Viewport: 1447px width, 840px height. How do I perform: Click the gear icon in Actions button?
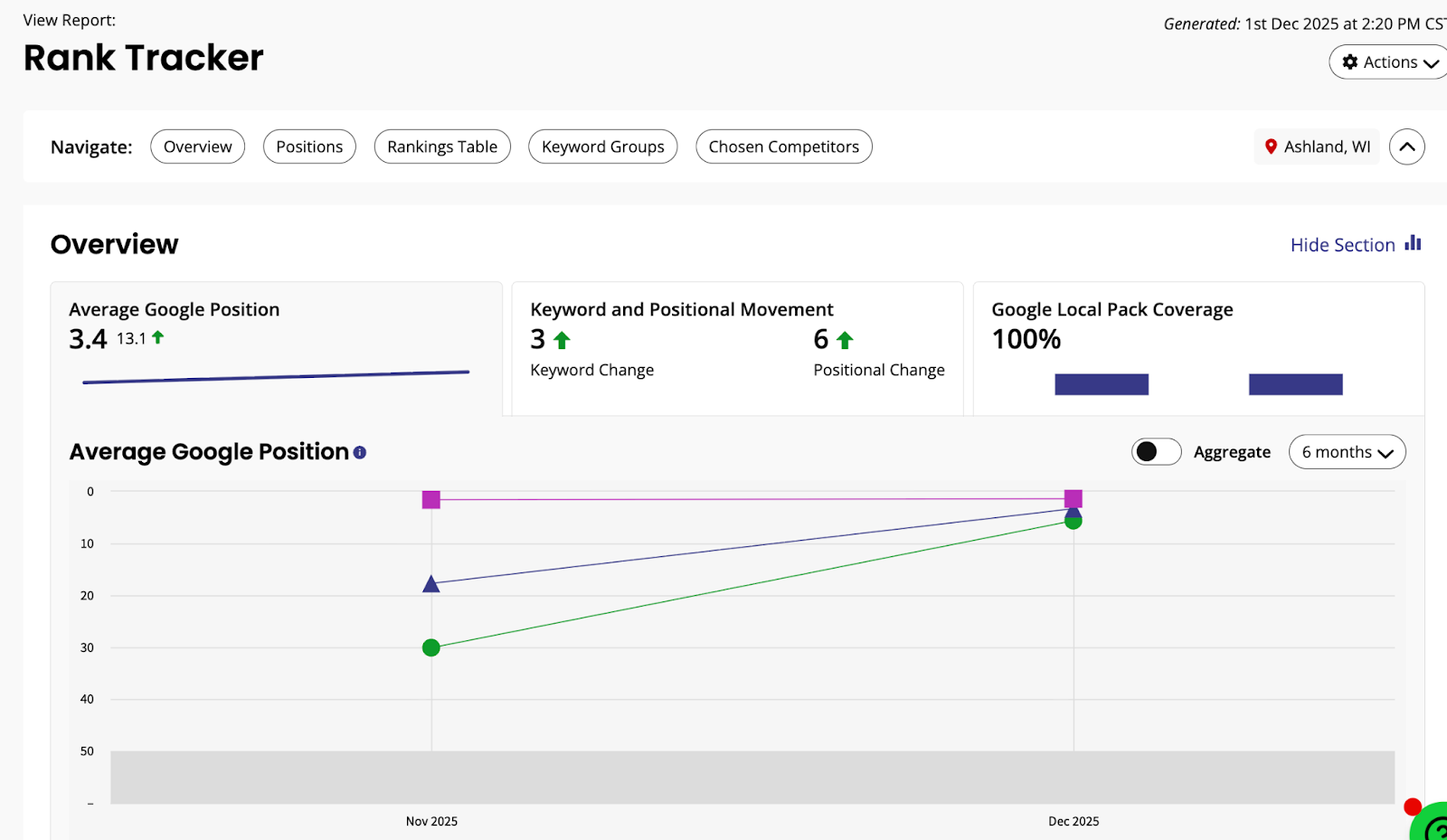[1350, 61]
